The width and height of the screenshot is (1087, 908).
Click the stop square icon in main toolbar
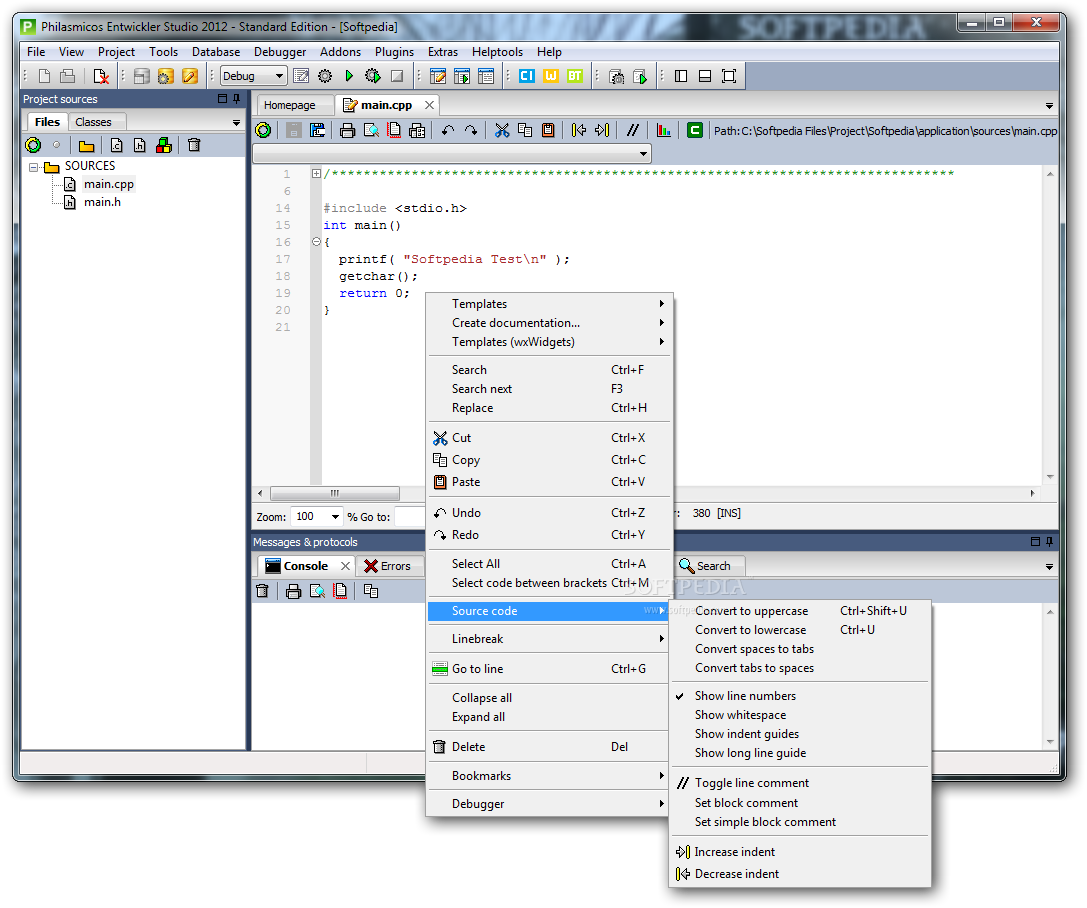coord(397,76)
